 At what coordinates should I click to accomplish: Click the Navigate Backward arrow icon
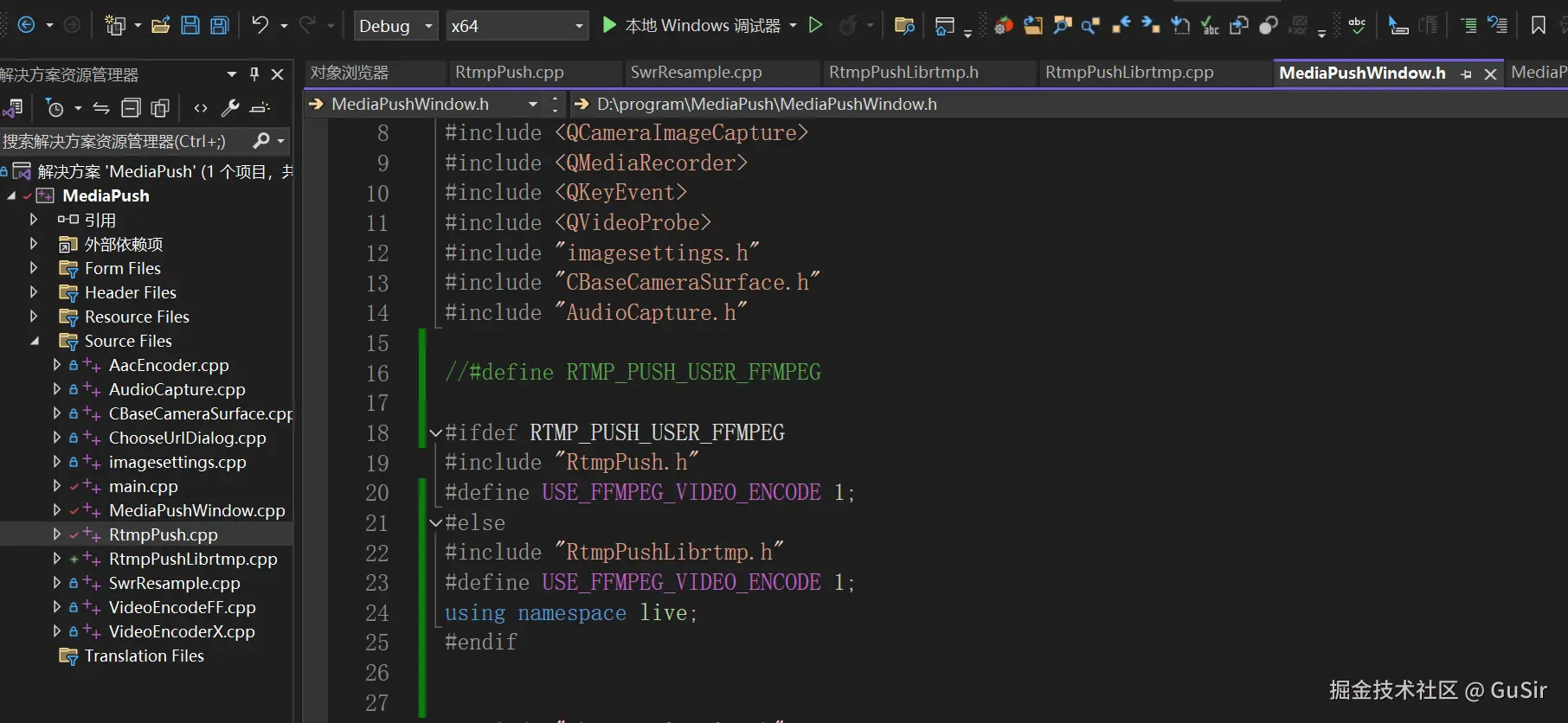pos(26,25)
